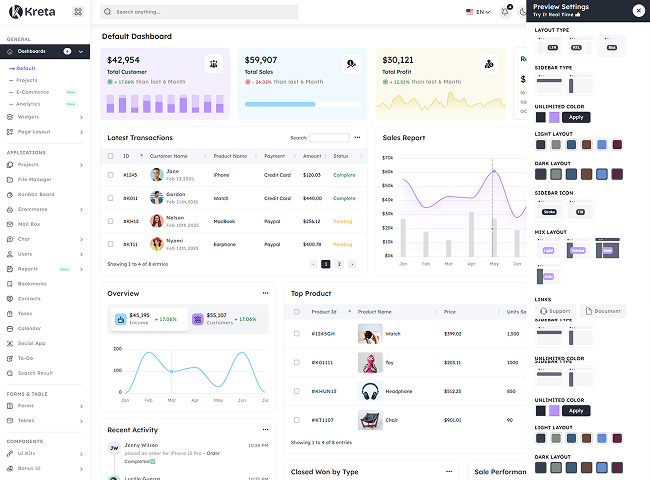The height and width of the screenshot is (480, 650).
Task: Open the Projects dashboard submenu item
Action: point(27,80)
